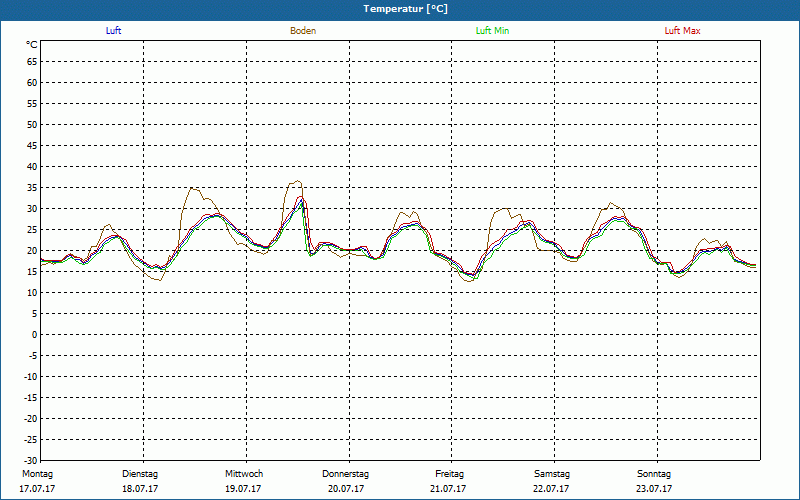Click the 19.07.17 date label
This screenshot has height=500, width=800.
[243, 489]
